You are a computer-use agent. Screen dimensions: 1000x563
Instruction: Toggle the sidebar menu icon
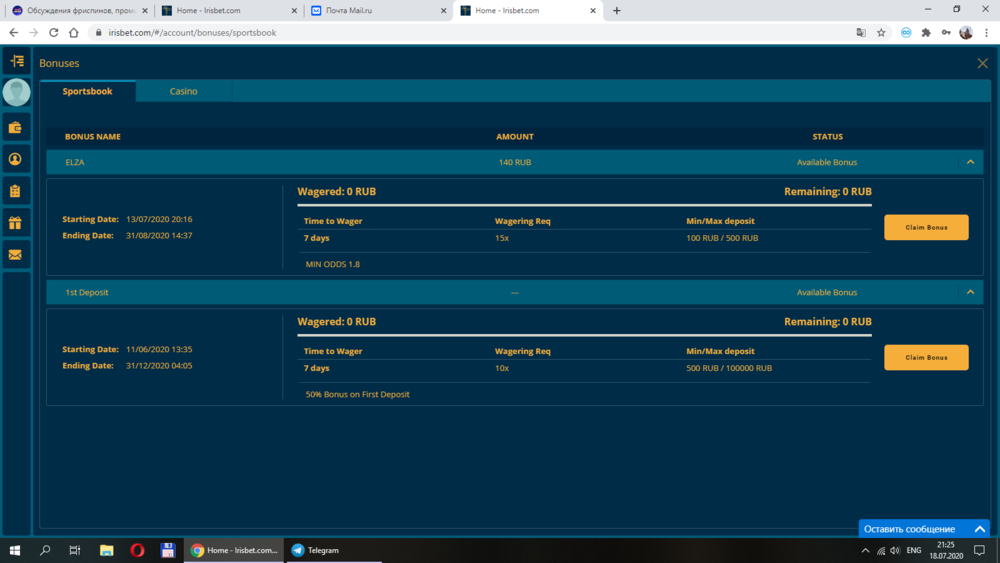17,61
